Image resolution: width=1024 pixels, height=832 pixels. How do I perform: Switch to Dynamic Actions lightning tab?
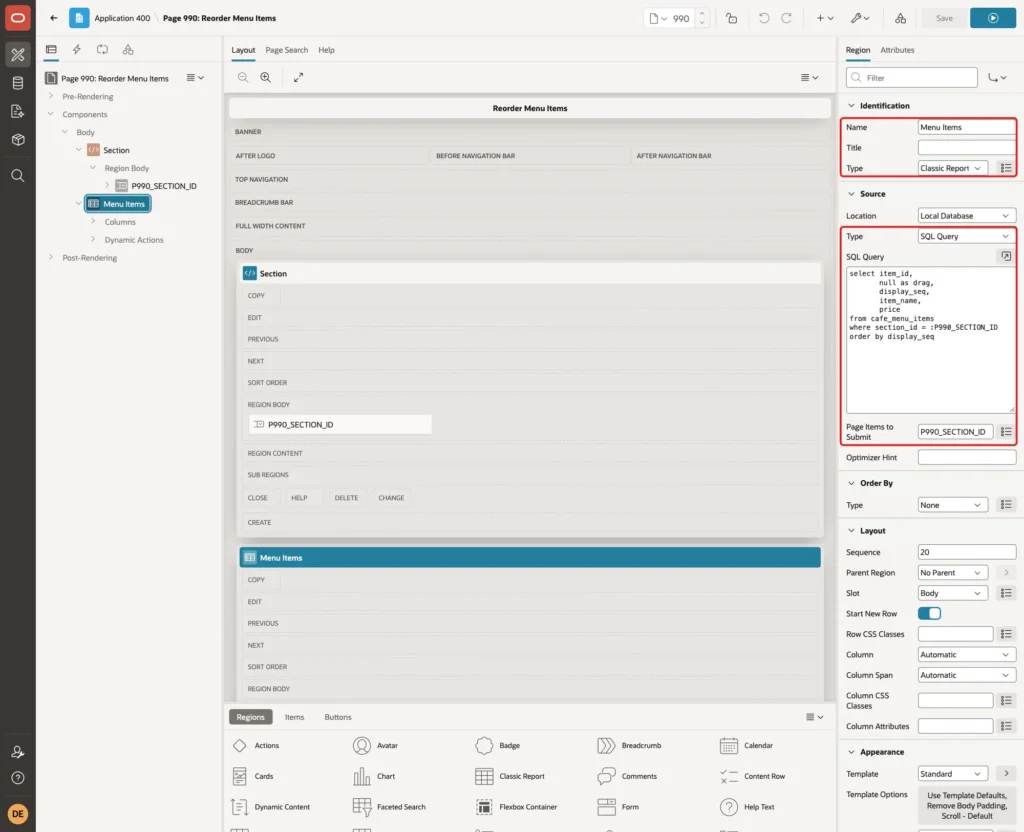(76, 50)
